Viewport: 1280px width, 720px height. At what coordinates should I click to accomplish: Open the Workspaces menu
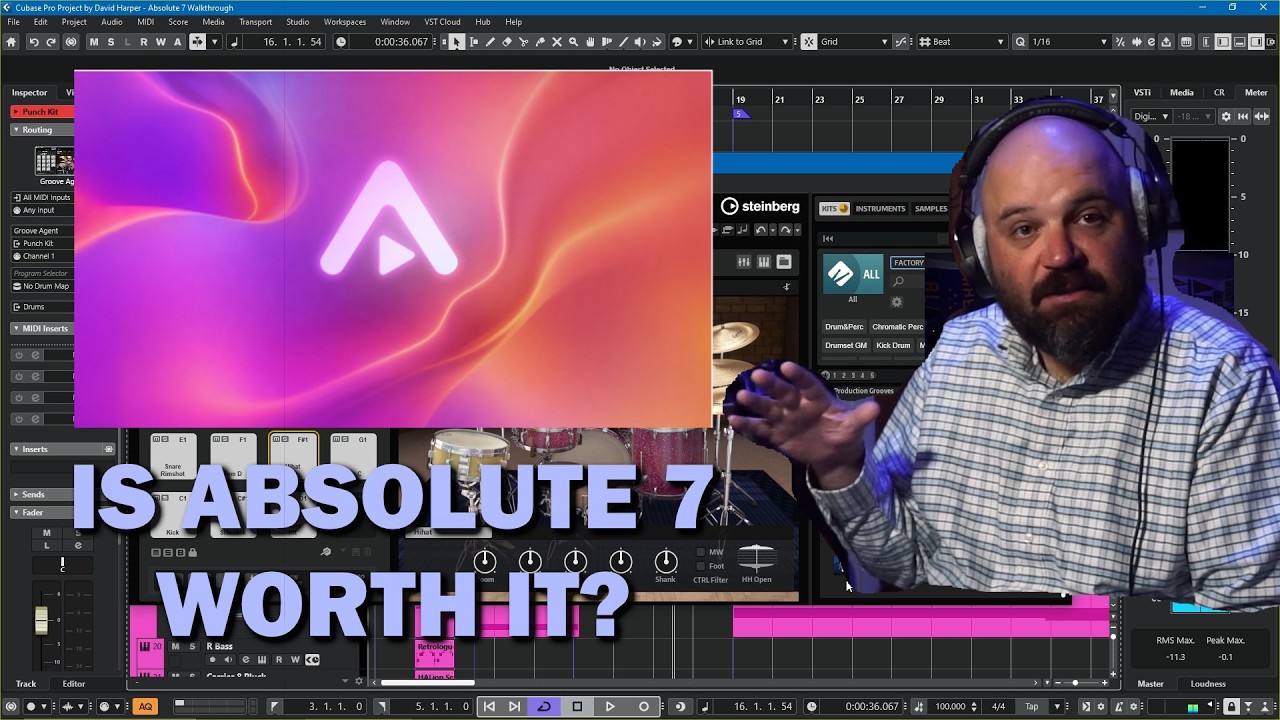(344, 22)
